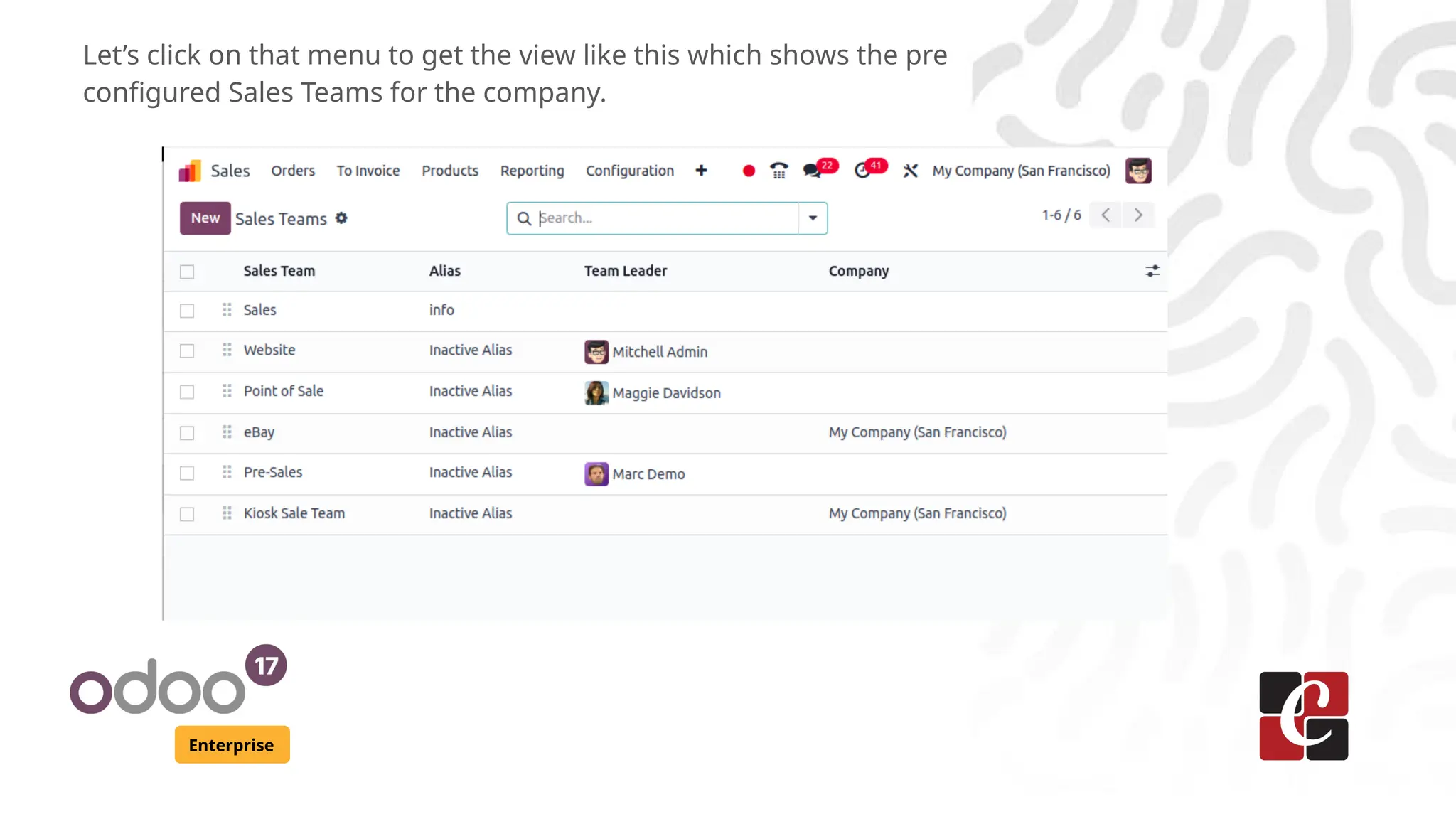Screen dimensions: 1456x819
Task: Open the Point of Sale team record
Action: [x=284, y=391]
